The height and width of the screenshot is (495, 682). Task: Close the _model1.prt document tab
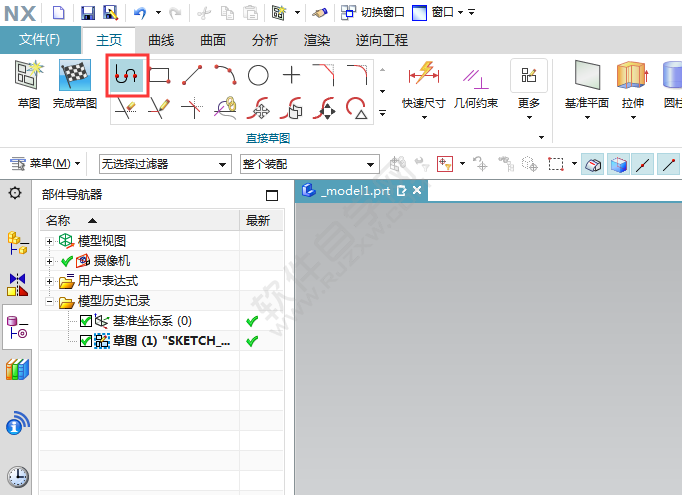tap(417, 190)
